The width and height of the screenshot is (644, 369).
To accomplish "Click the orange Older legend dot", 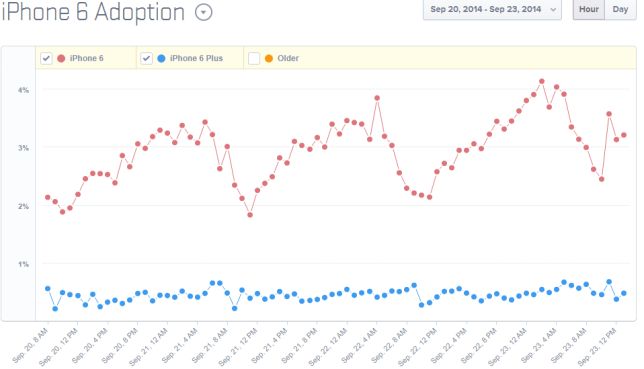I will coord(269,58).
